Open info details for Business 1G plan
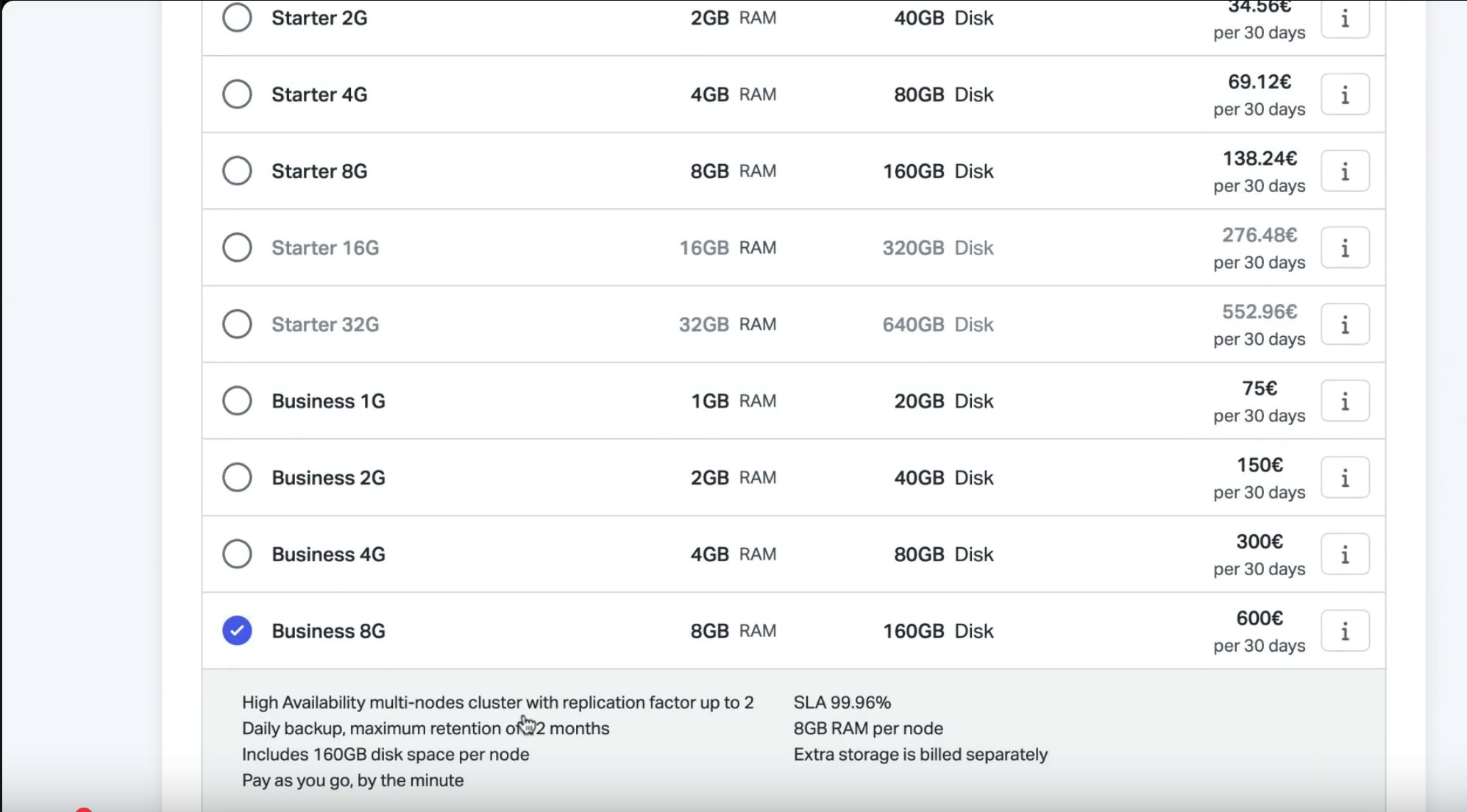The image size is (1467, 812). point(1345,400)
